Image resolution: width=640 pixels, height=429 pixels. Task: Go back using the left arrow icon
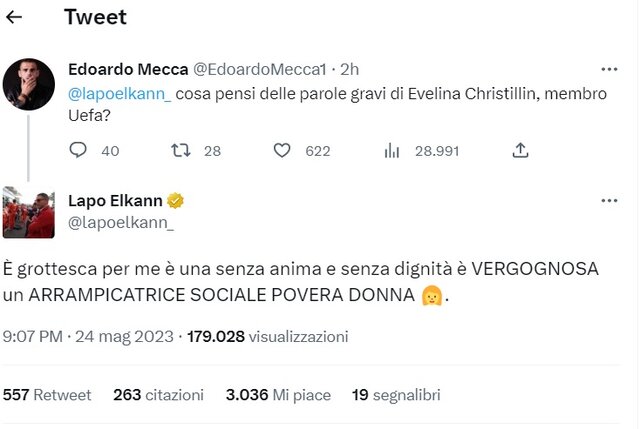[x=14, y=17]
